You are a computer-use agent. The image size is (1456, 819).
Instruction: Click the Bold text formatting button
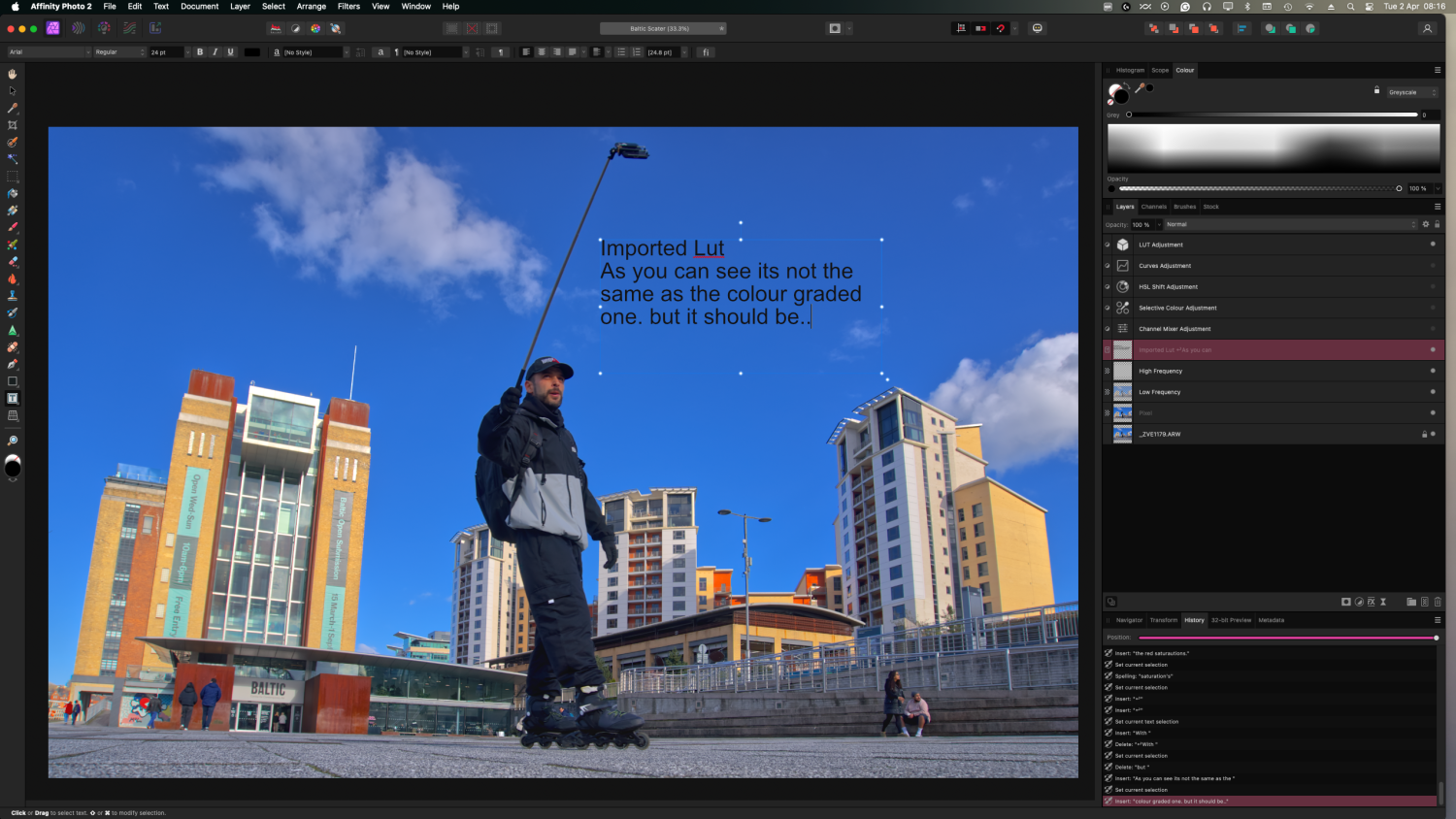[x=200, y=52]
